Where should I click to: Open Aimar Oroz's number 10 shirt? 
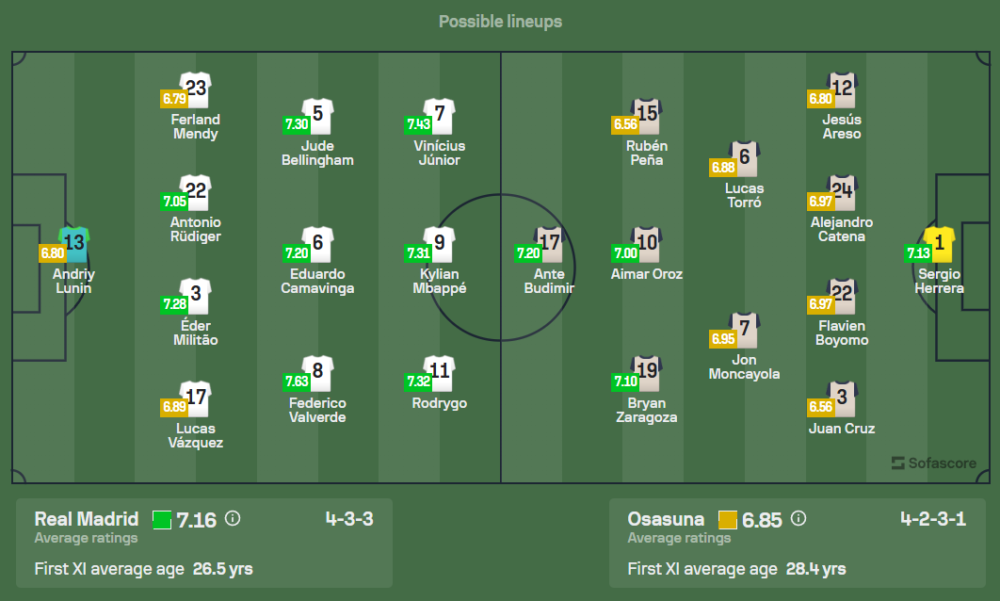(647, 242)
